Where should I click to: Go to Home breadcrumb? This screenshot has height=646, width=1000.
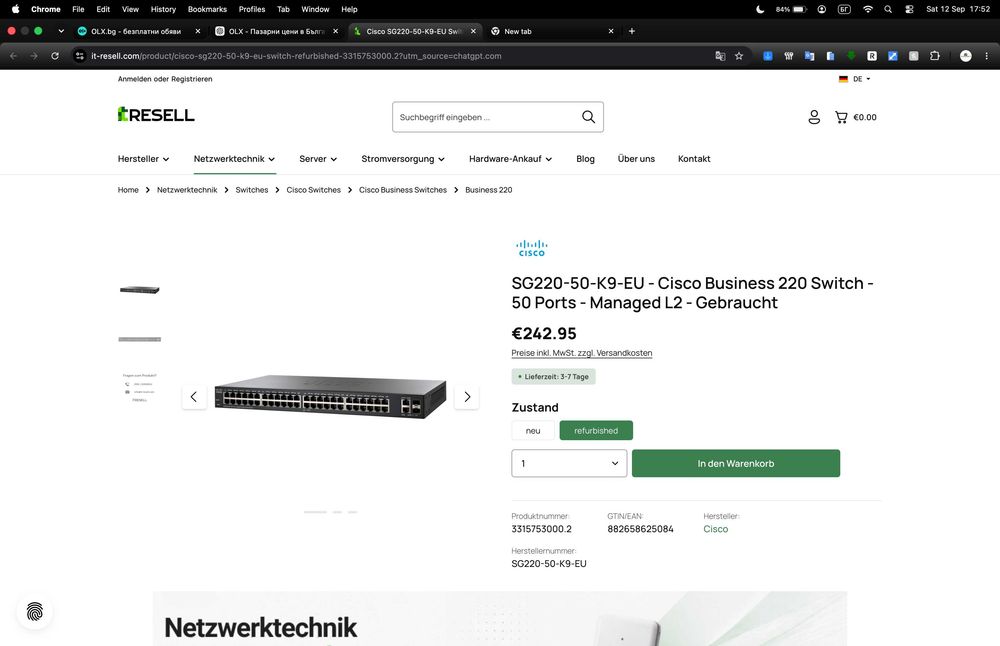click(x=128, y=190)
